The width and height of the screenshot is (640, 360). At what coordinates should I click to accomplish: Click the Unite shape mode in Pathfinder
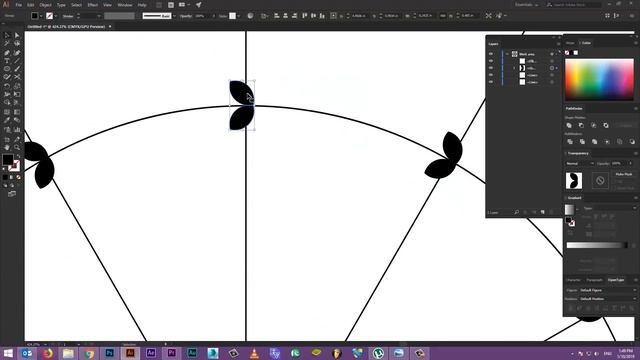click(x=569, y=125)
